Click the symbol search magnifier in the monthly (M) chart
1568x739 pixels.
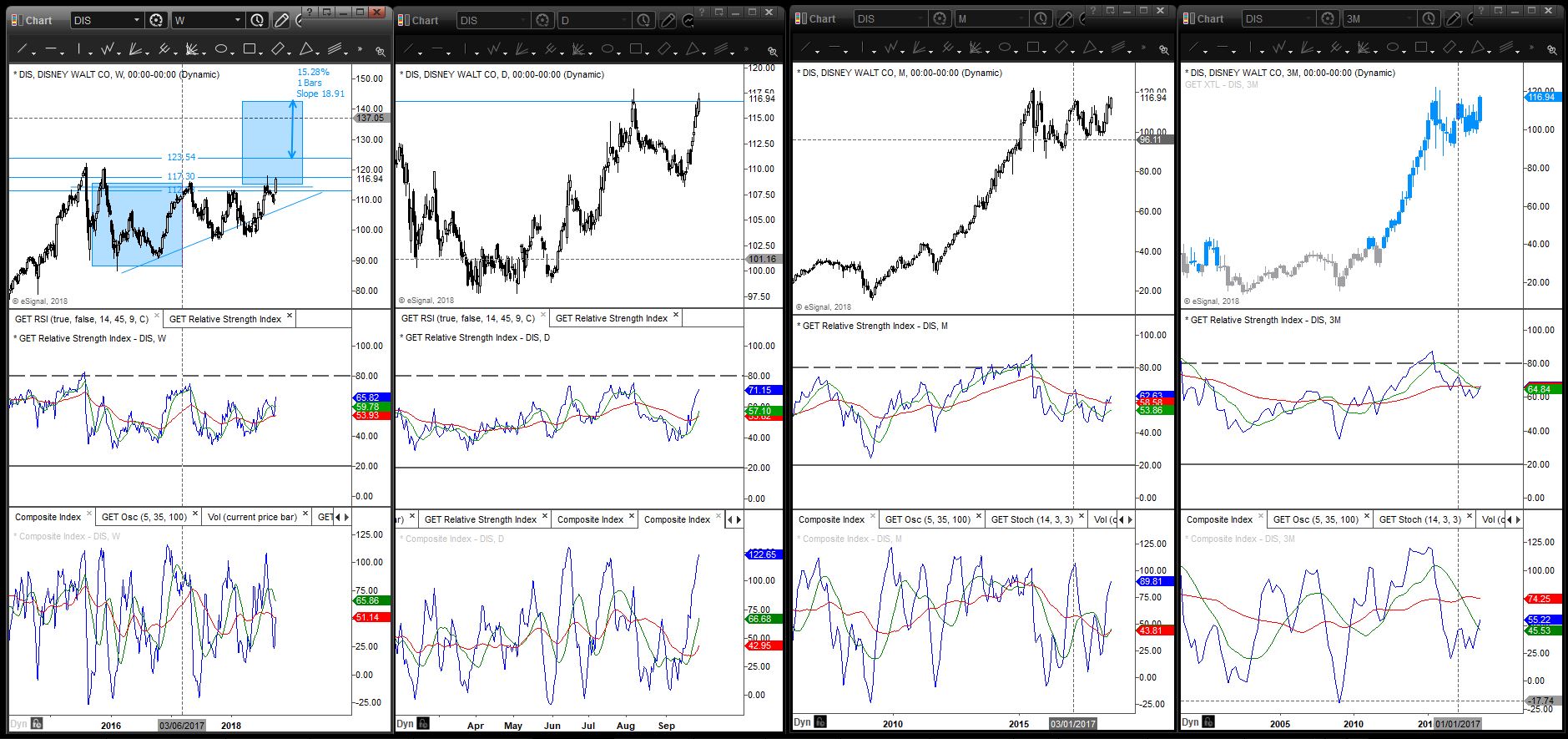tap(1163, 49)
